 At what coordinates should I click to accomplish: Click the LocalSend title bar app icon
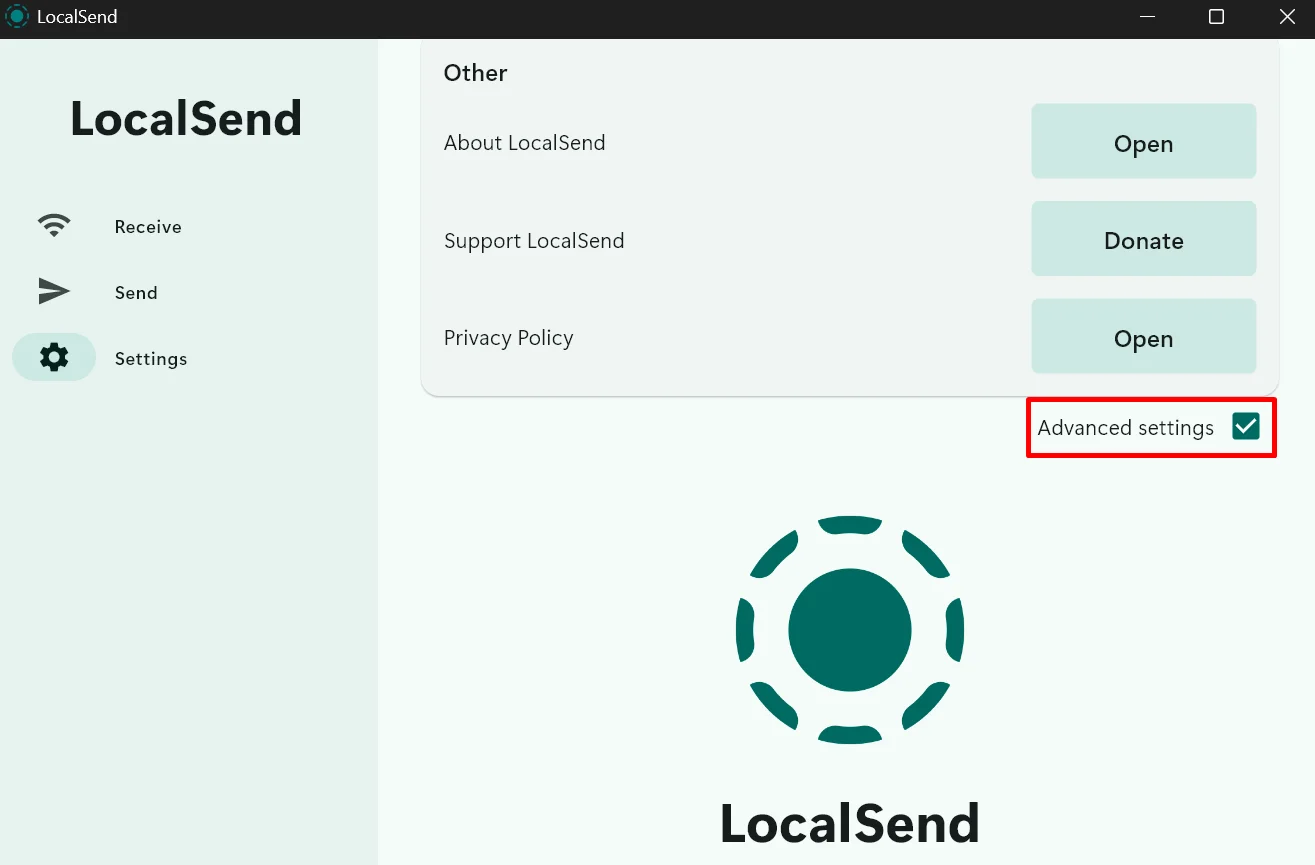coord(17,17)
